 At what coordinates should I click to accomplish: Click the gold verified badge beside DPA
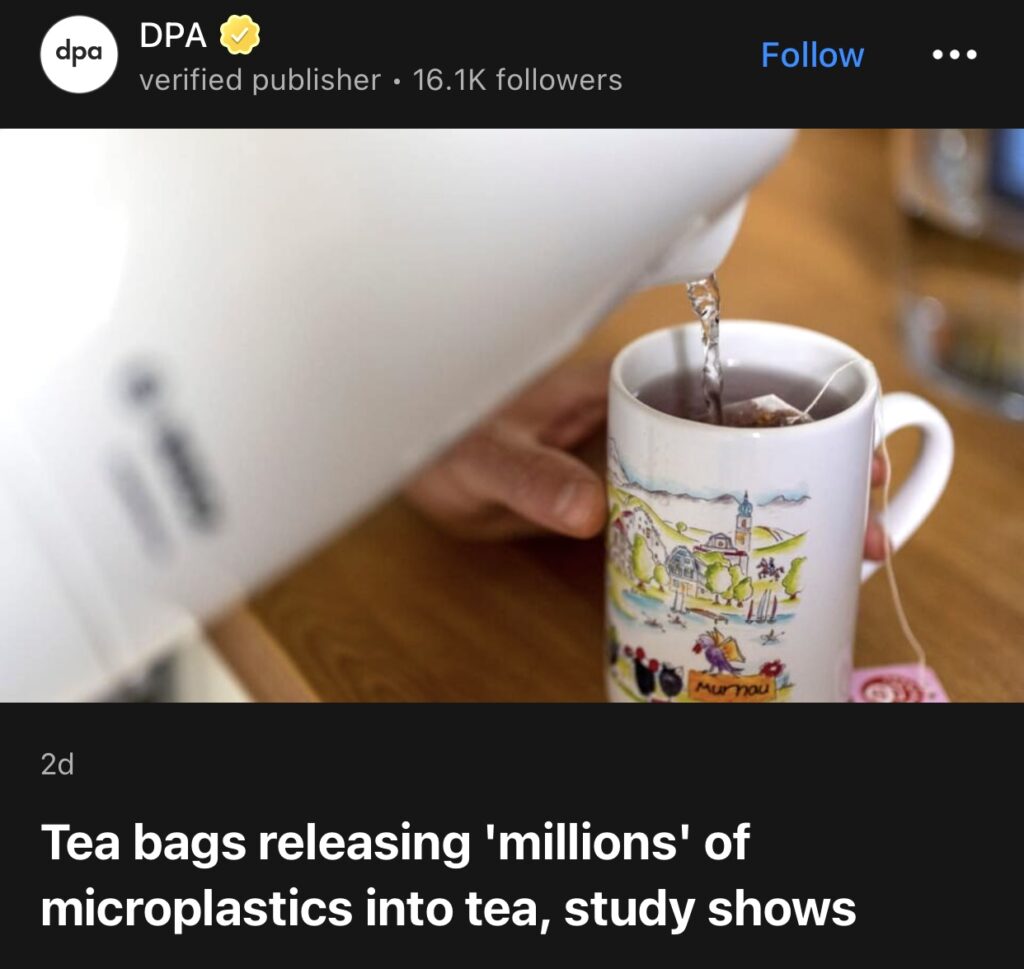(x=239, y=35)
